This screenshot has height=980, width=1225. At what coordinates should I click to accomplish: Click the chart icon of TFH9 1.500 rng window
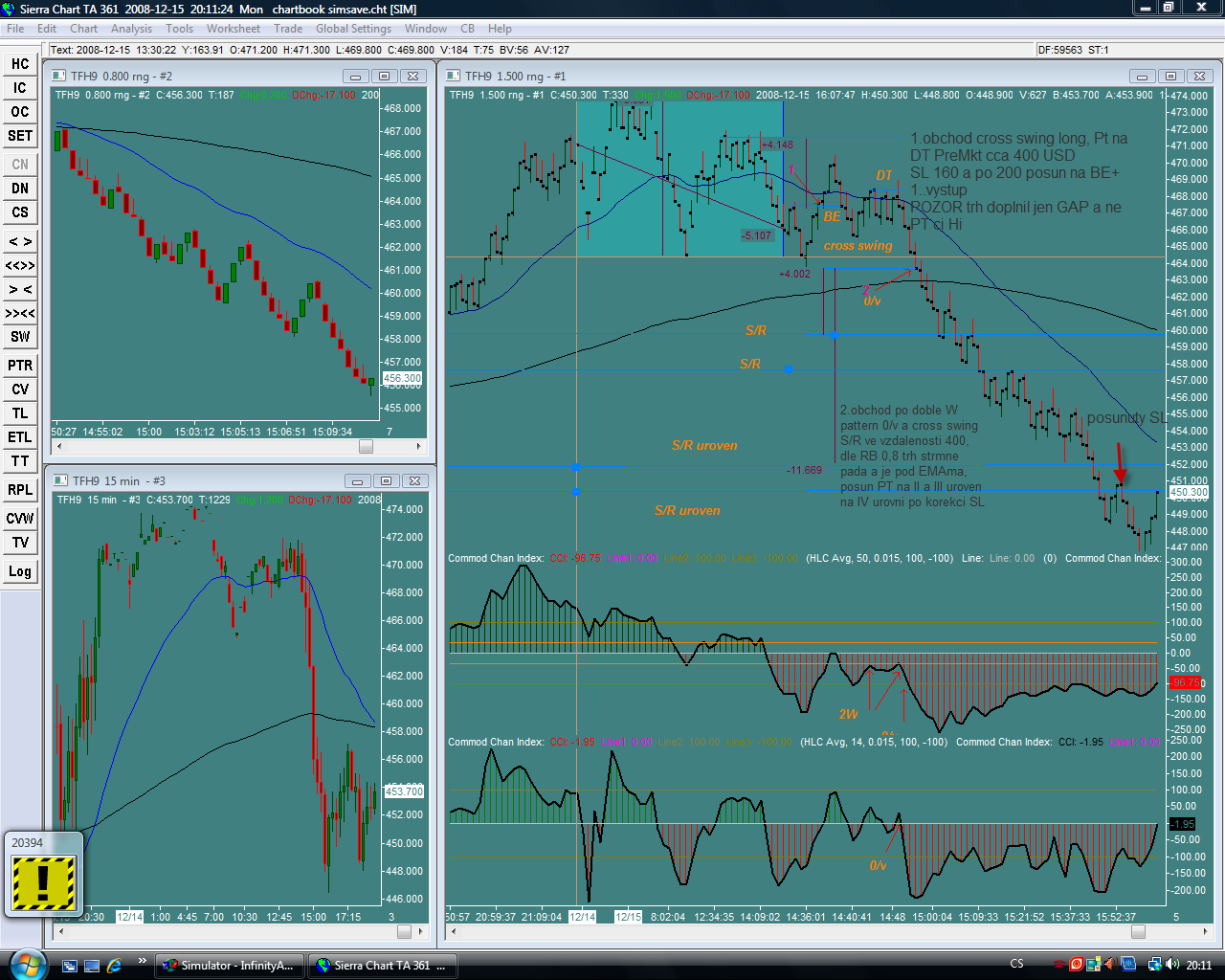point(454,76)
